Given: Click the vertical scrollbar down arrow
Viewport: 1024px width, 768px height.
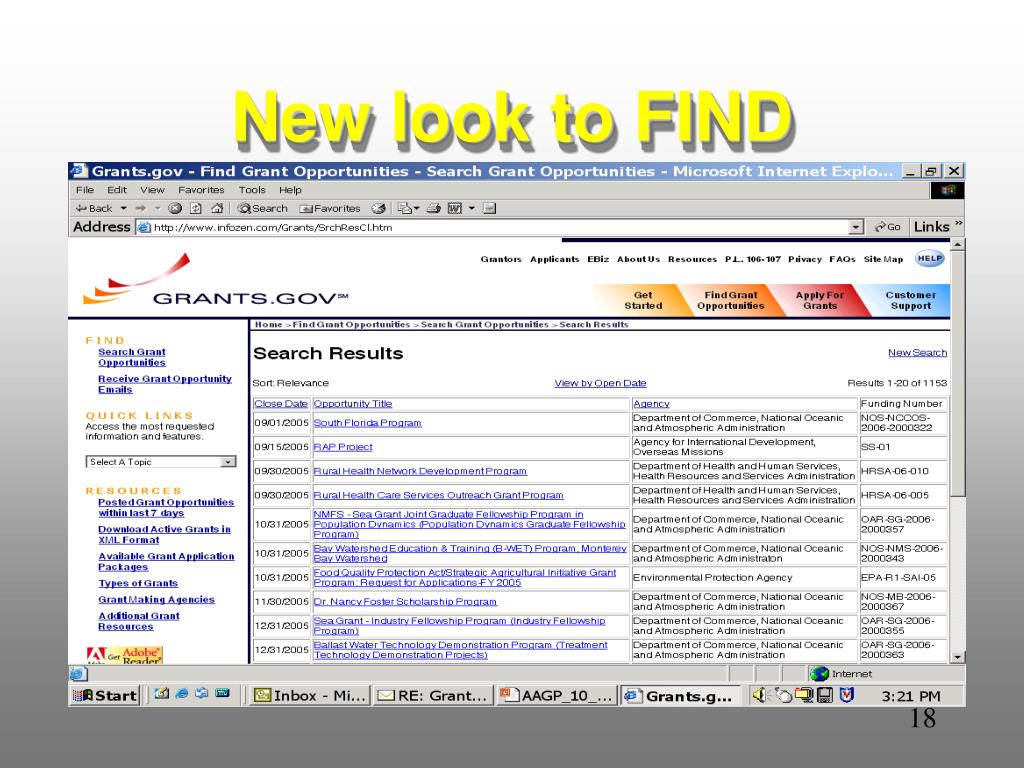Looking at the screenshot, I should [957, 658].
